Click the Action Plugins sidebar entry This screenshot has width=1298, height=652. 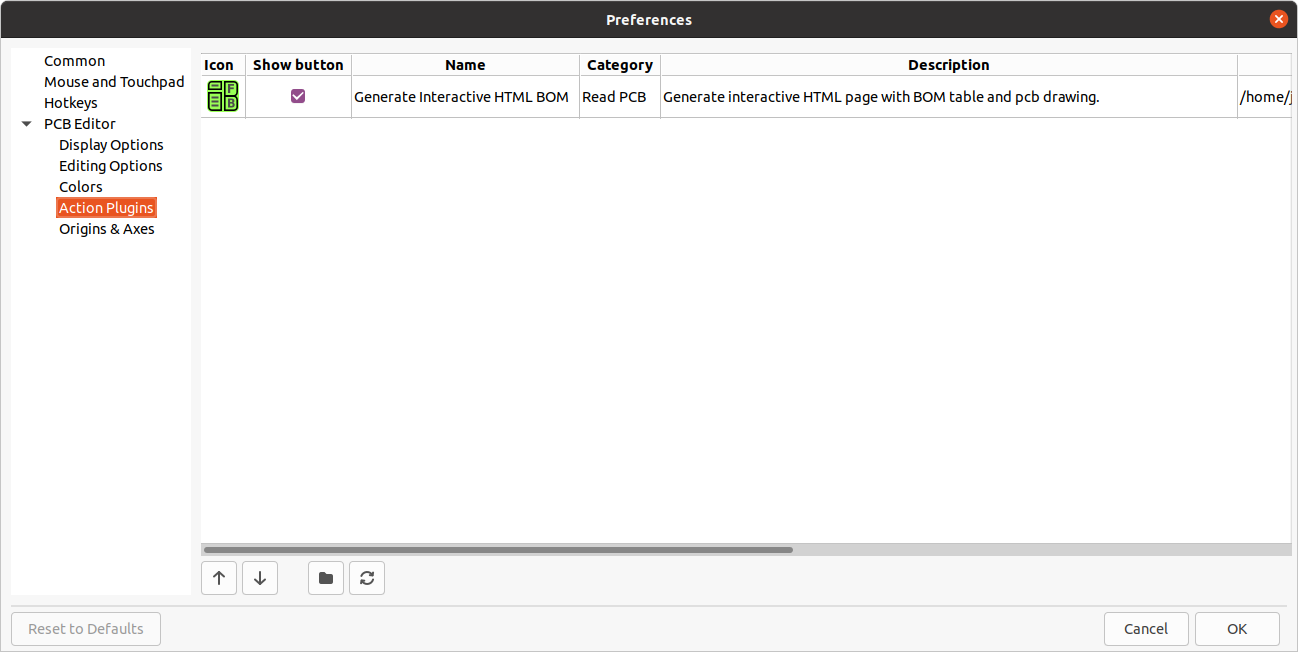pos(106,207)
